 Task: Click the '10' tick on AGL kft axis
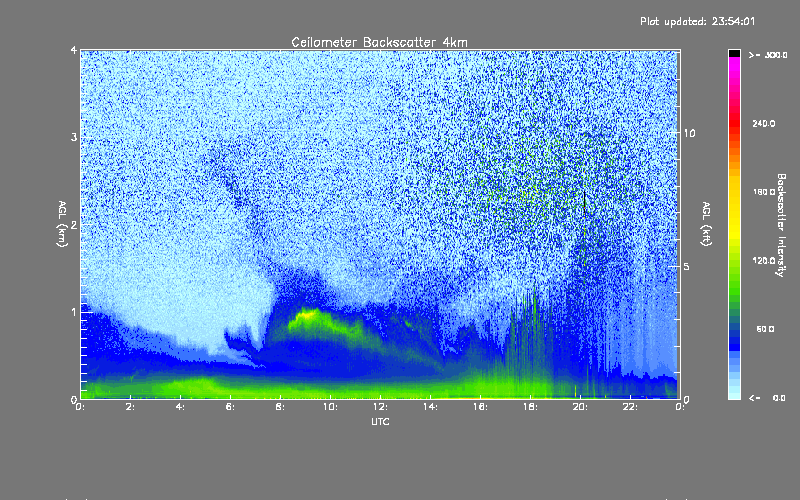[689, 133]
